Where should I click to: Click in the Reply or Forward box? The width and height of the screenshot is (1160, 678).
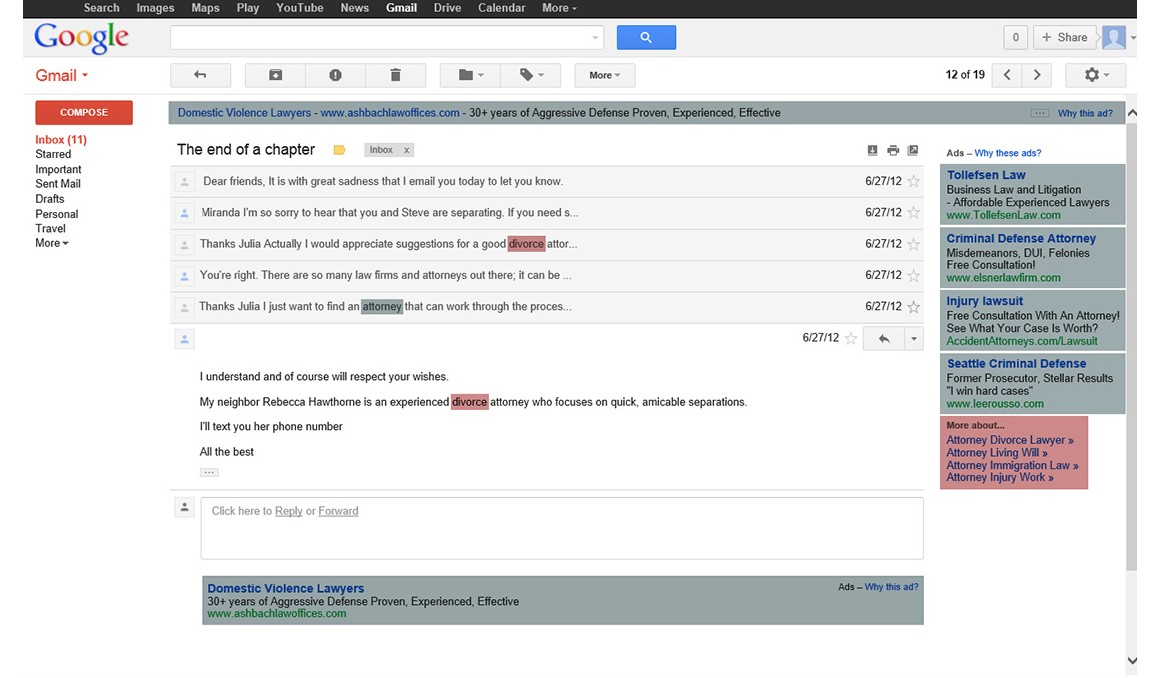[561, 527]
